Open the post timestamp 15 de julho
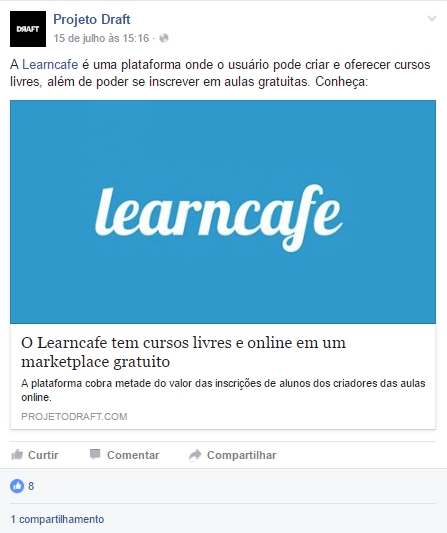This screenshot has width=447, height=533. pyautogui.click(x=101, y=38)
